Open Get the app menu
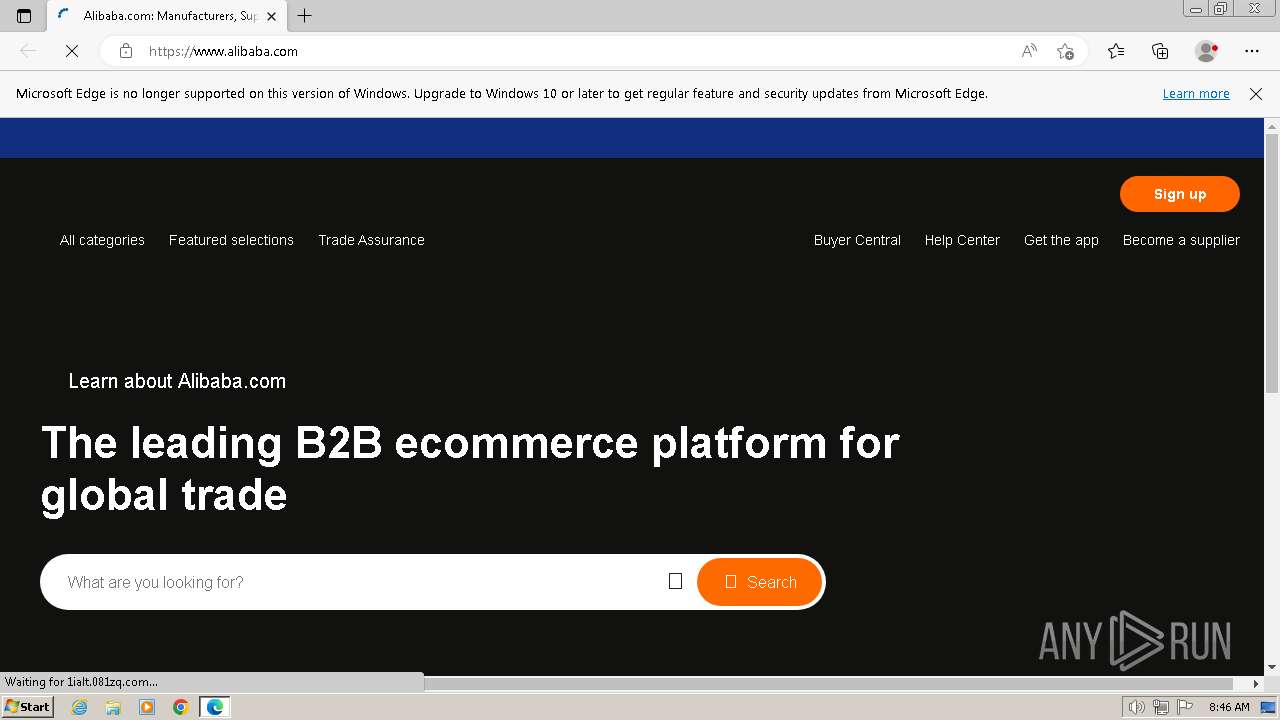The height and width of the screenshot is (720, 1280). click(1061, 240)
